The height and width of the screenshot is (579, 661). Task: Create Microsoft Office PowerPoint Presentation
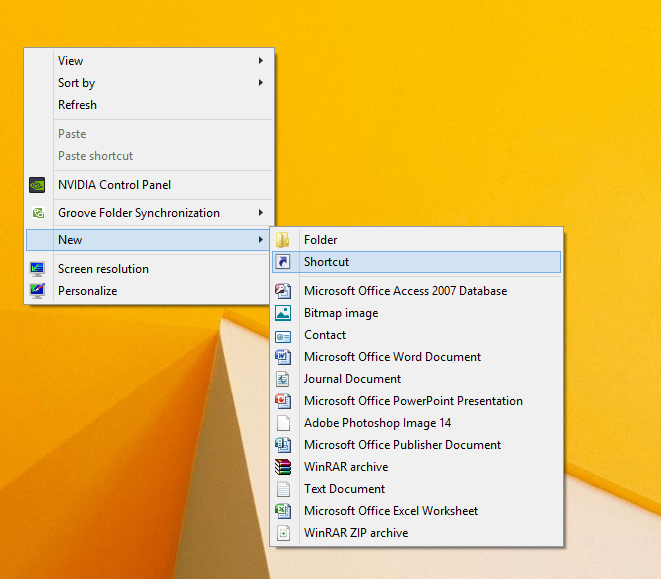tap(416, 401)
